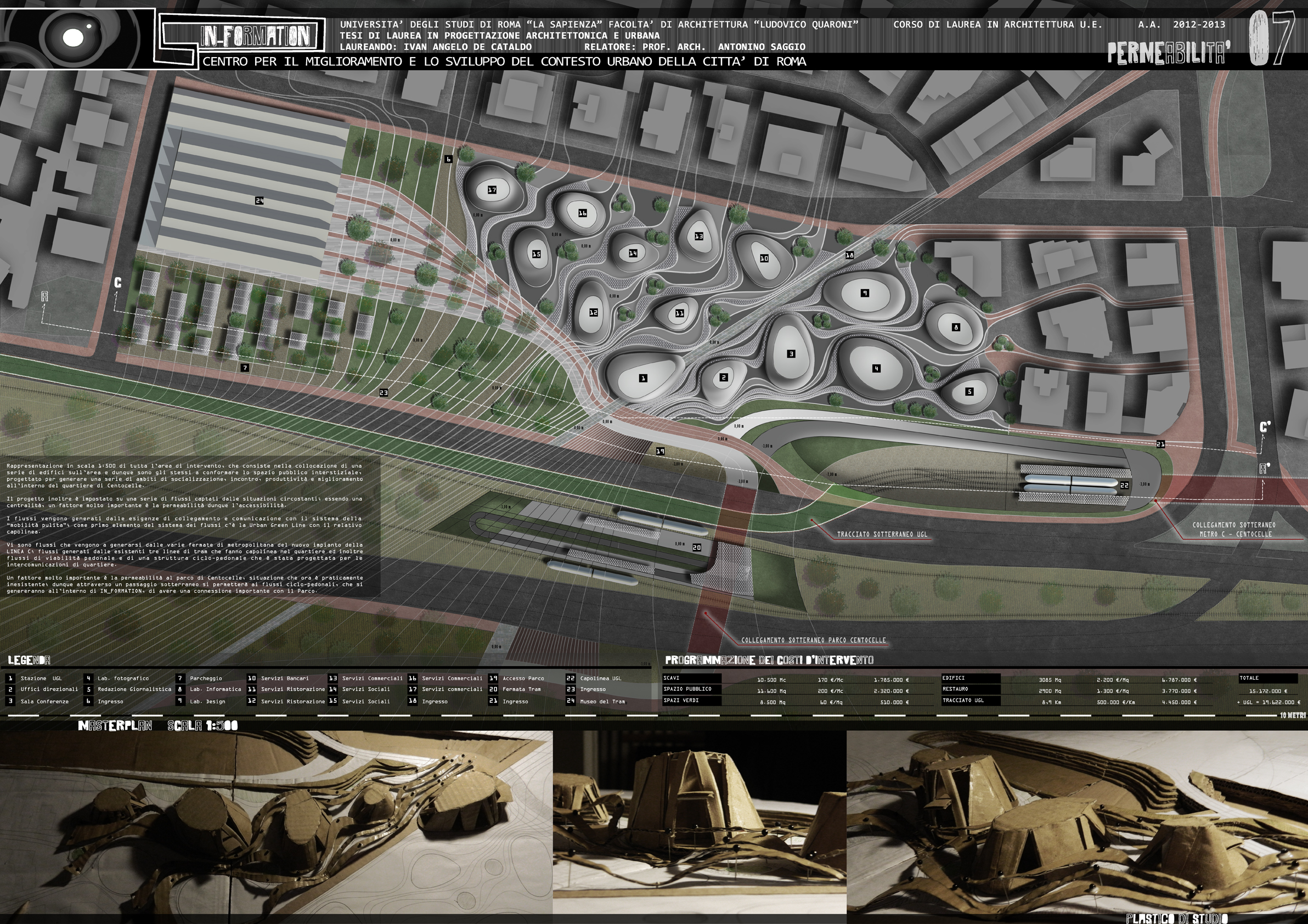1308x924 pixels.
Task: Click the IN_FORMATION title logo
Action: [x=255, y=36]
